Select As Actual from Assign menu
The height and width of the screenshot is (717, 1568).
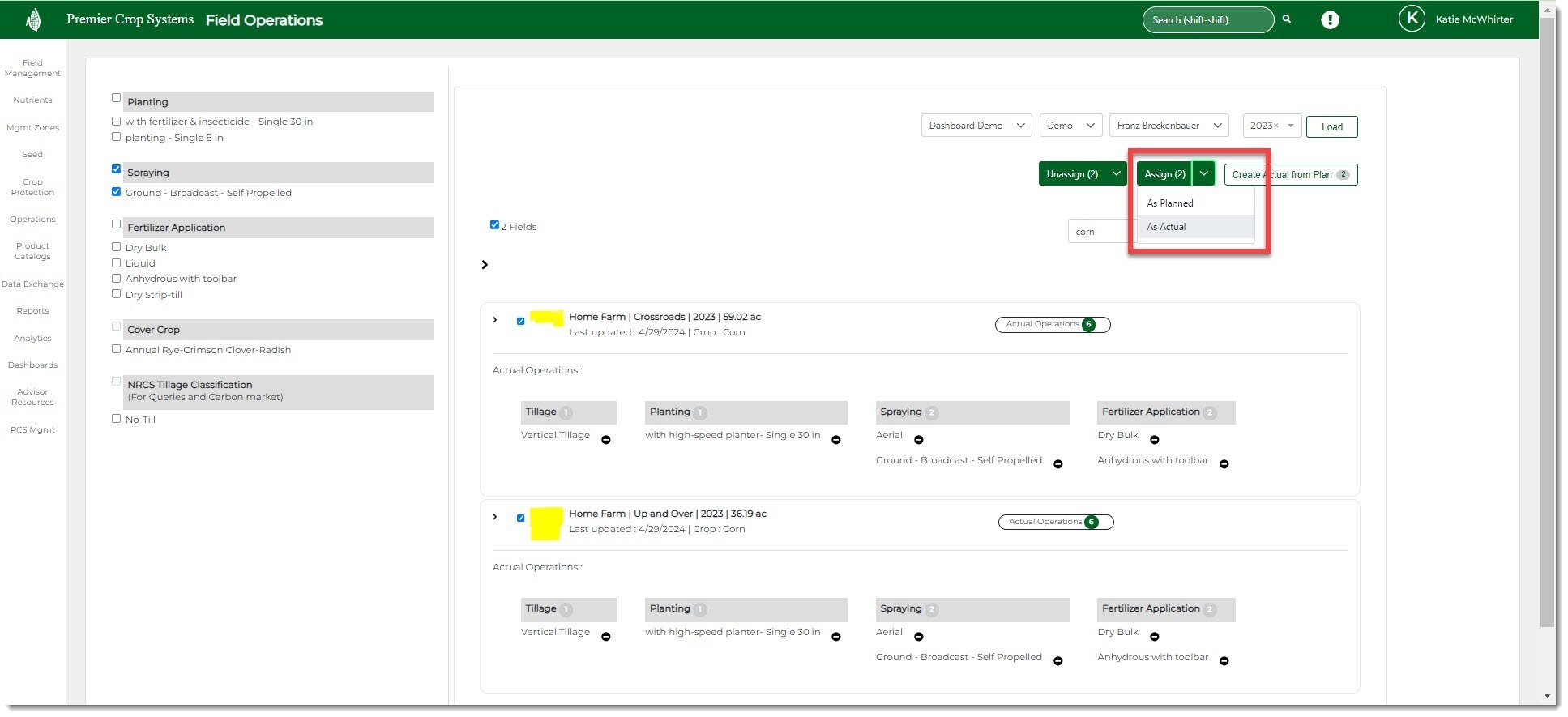(x=1166, y=227)
